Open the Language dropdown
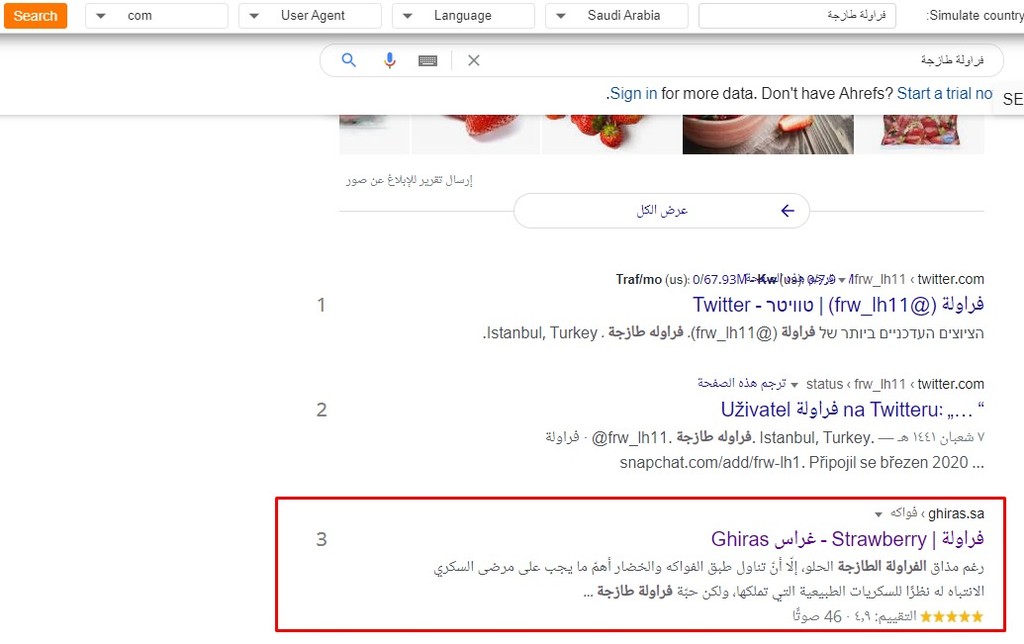This screenshot has height=644, width=1024. coord(464,16)
